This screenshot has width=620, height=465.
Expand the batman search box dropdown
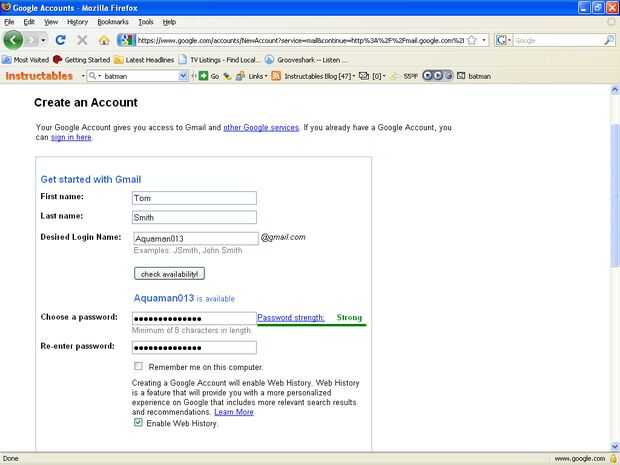pos(183,76)
